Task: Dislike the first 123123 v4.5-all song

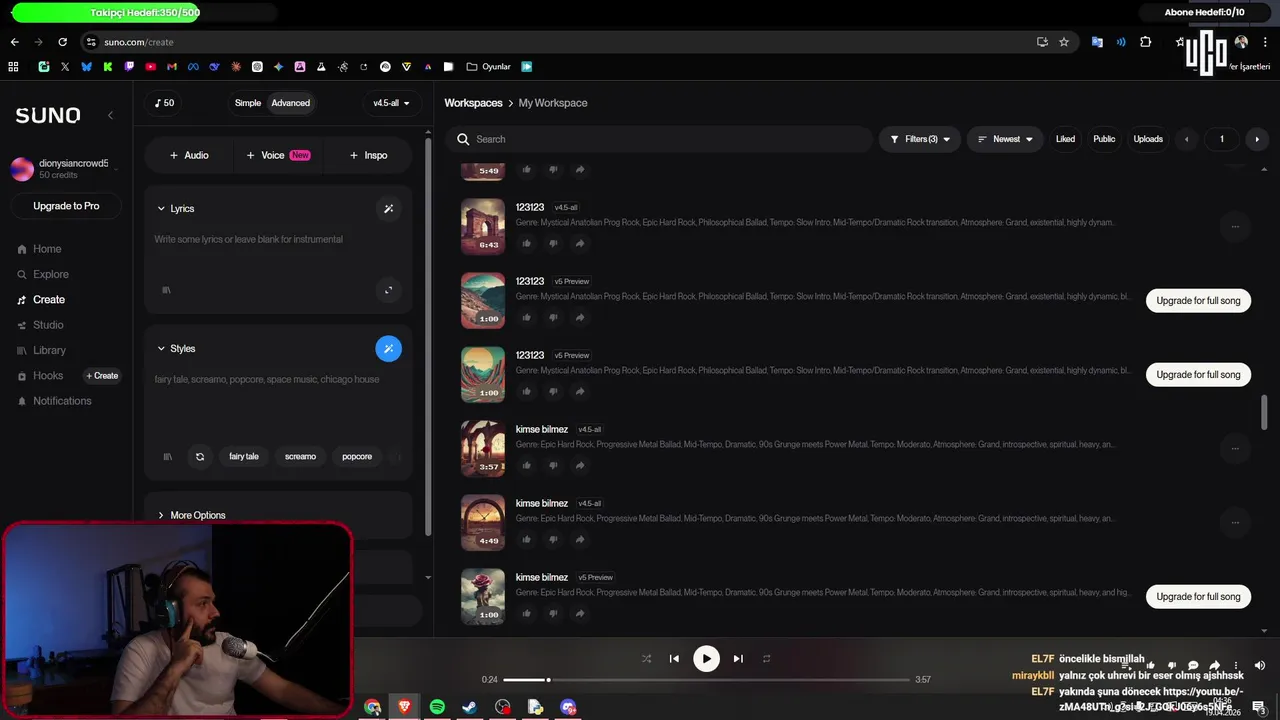Action: (x=553, y=244)
